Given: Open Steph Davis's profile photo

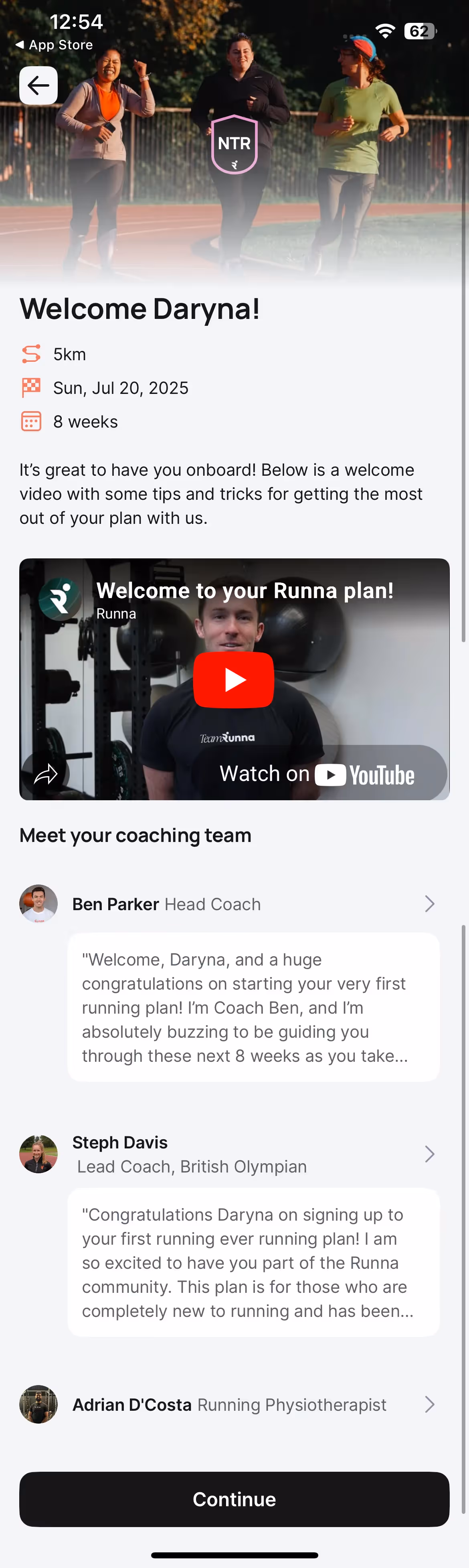Looking at the screenshot, I should pos(38,1154).
